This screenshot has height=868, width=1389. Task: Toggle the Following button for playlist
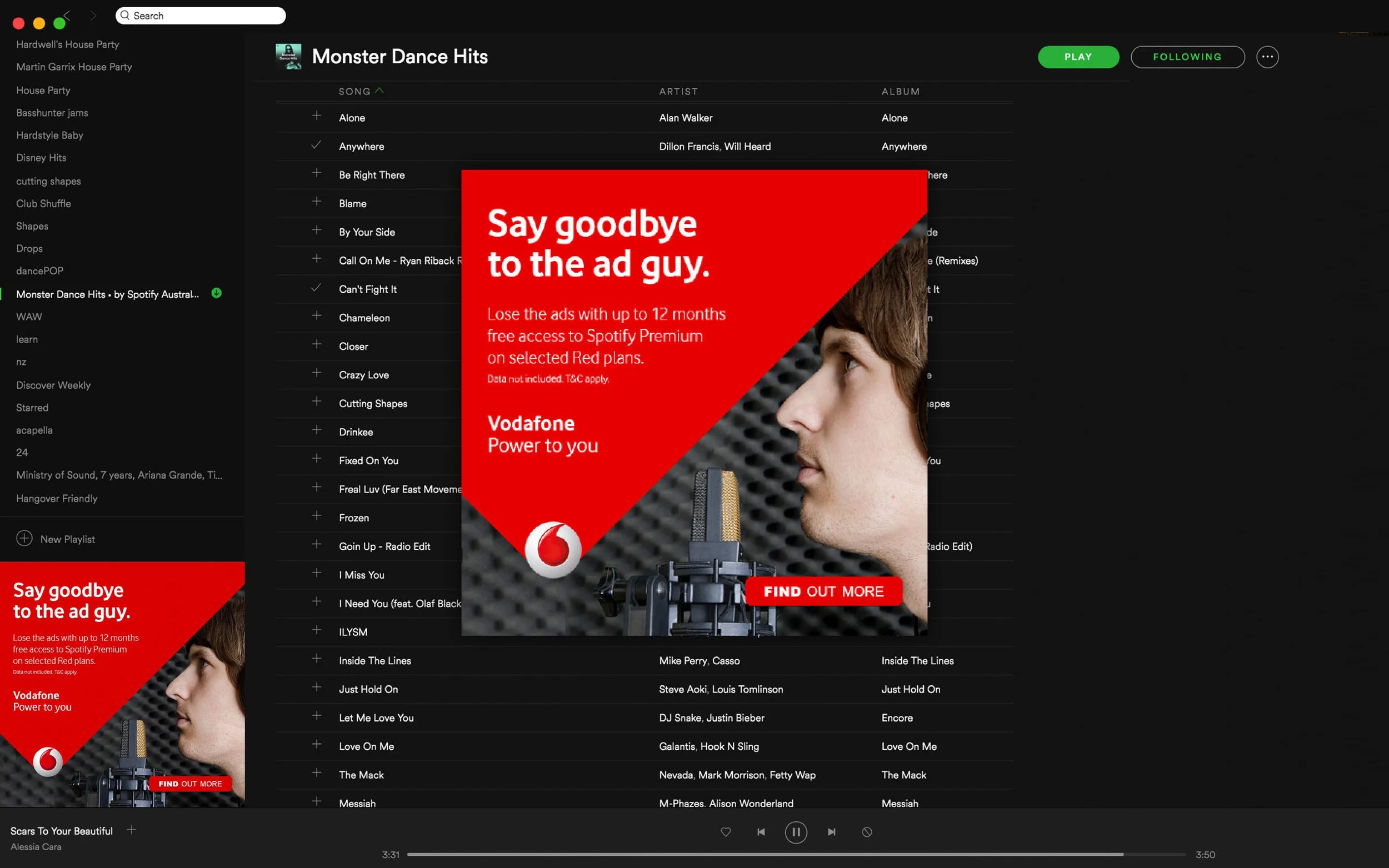pyautogui.click(x=1187, y=57)
